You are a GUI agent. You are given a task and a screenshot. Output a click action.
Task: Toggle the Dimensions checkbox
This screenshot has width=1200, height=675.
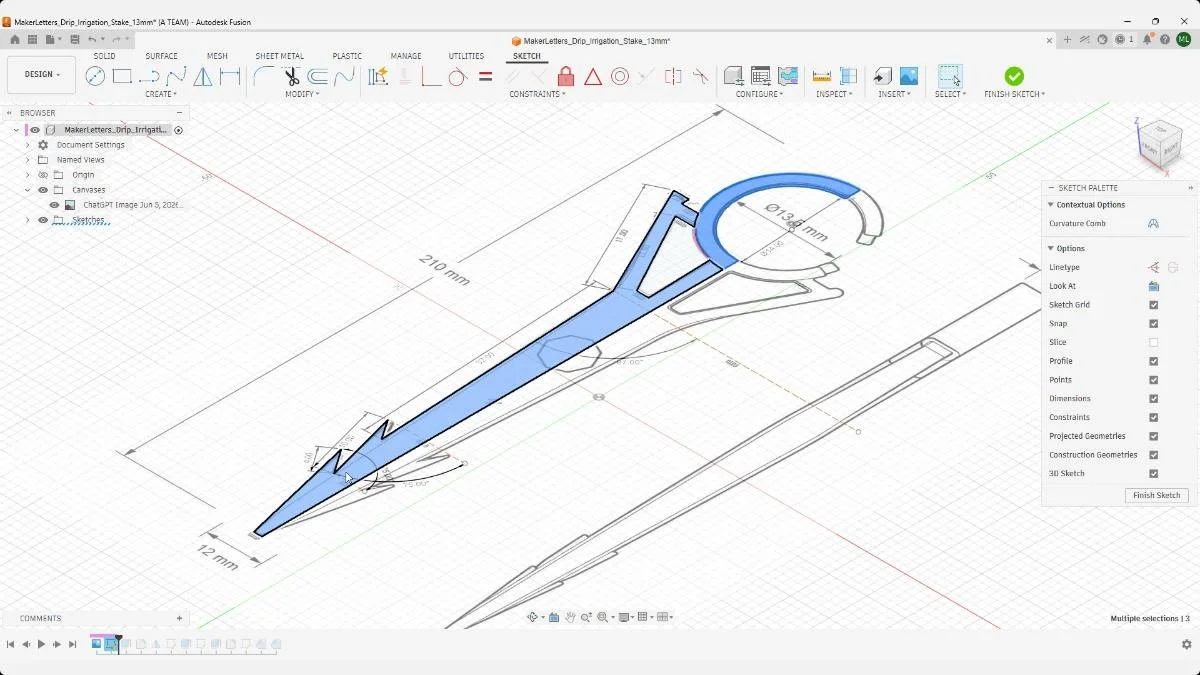click(1153, 399)
